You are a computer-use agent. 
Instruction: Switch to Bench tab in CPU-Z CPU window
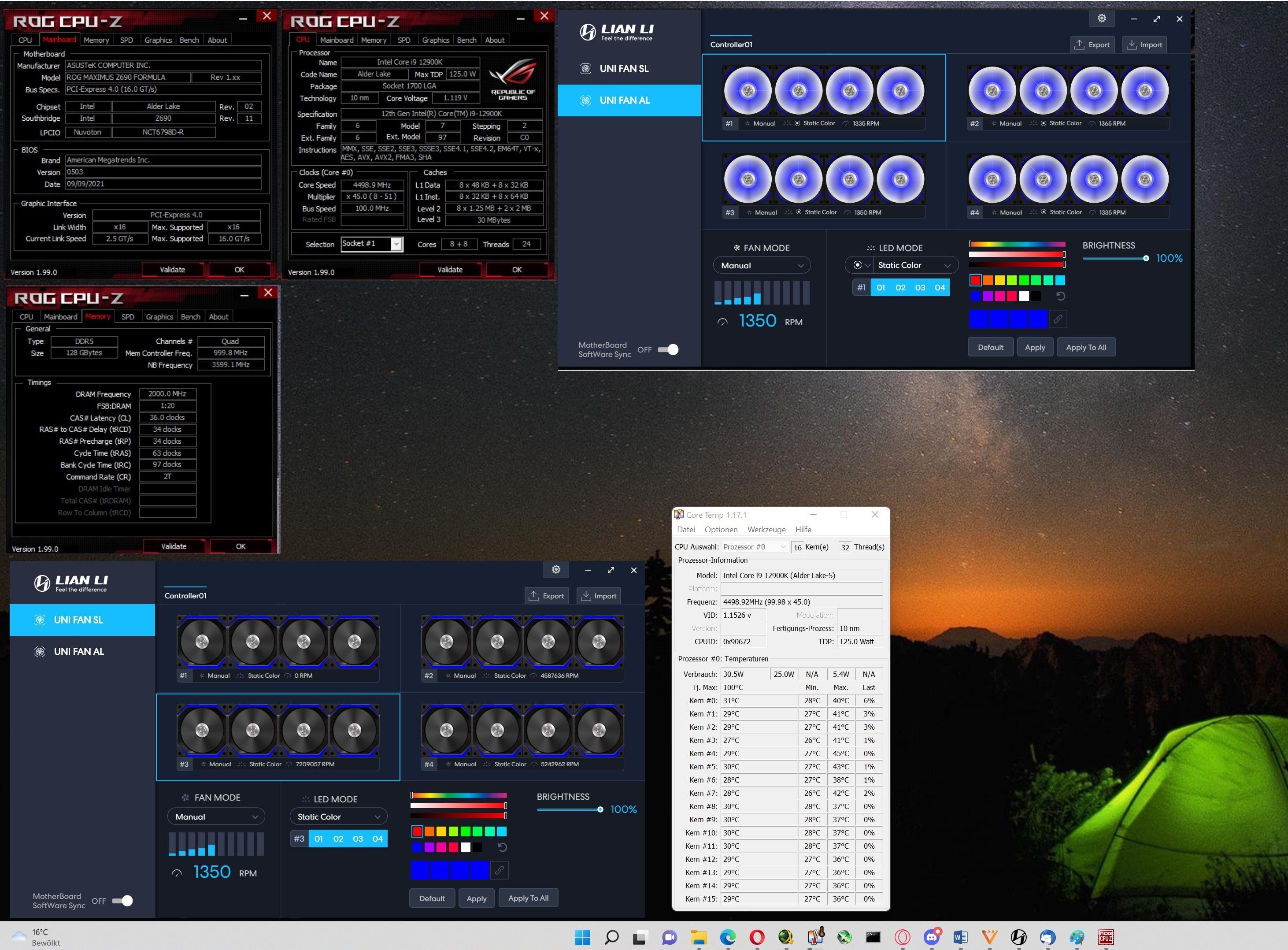click(466, 40)
